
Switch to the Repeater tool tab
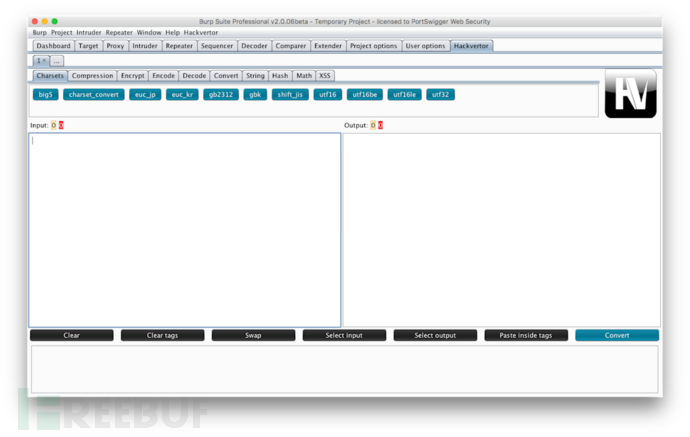coord(179,46)
